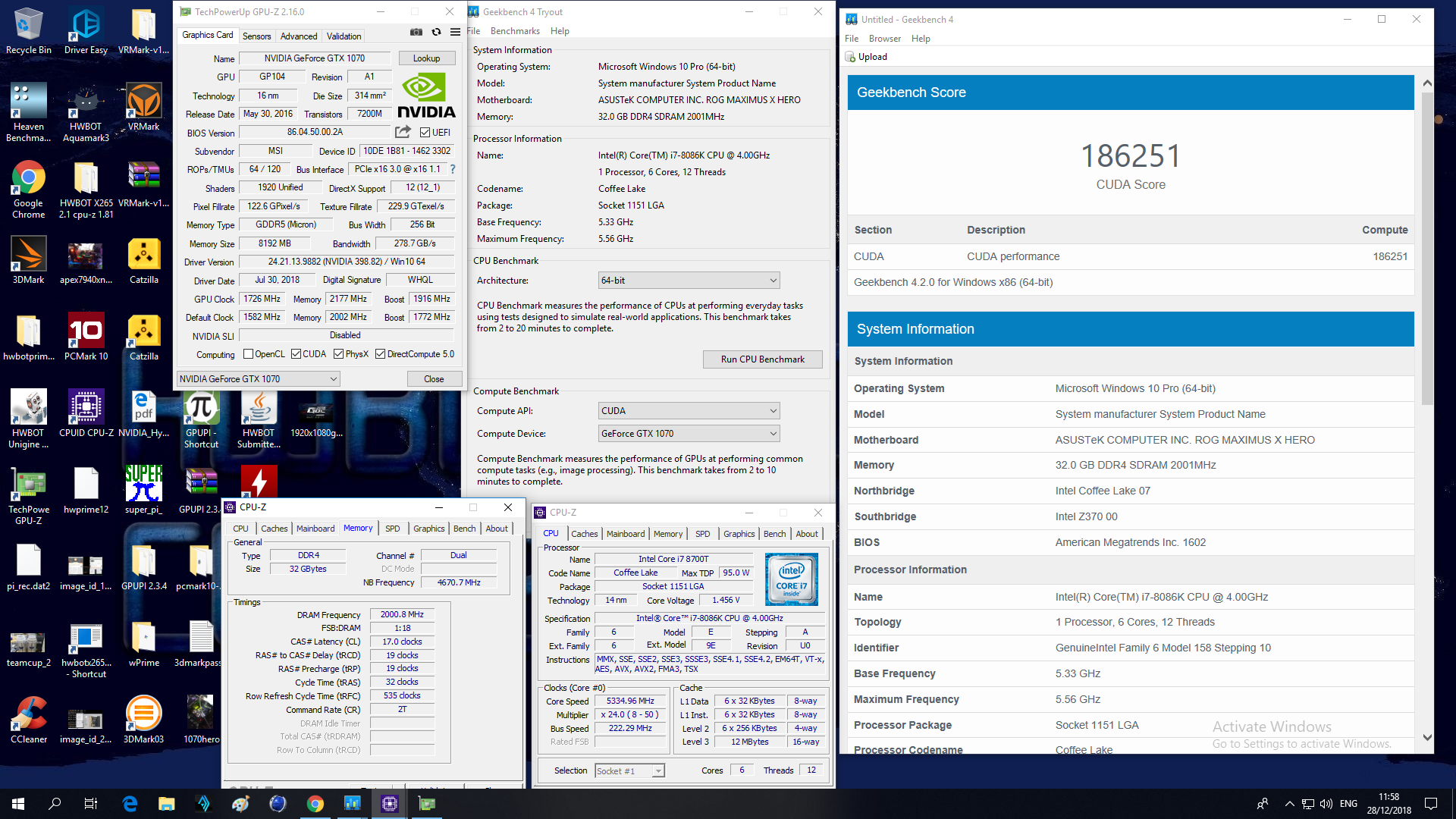Open the Graphics tab in CPU-Z memory window
This screenshot has height=819, width=1456.
(428, 529)
